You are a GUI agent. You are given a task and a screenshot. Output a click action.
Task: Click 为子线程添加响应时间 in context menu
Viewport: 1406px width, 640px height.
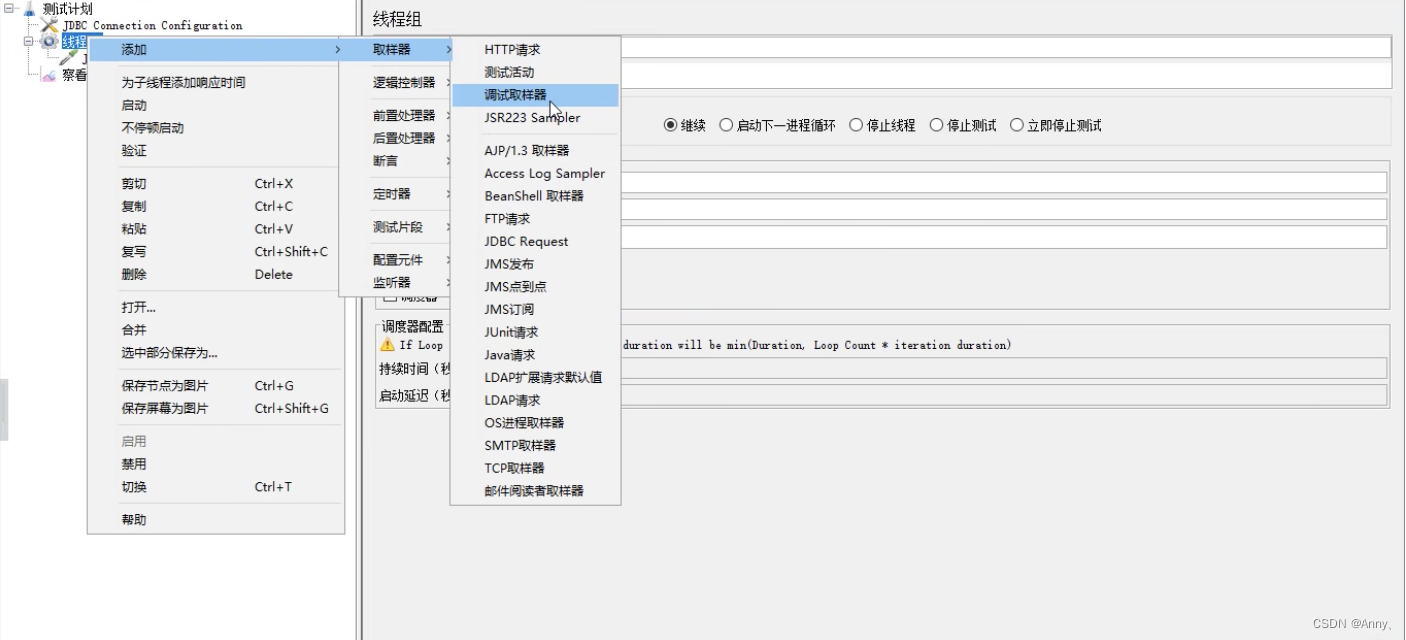216,82
